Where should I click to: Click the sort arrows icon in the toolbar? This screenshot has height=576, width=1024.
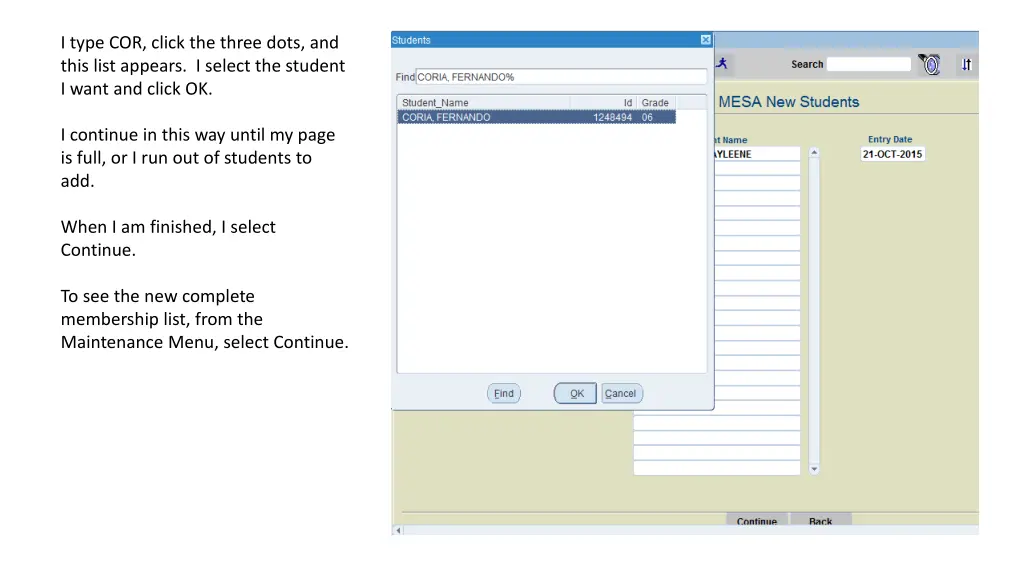pyautogui.click(x=967, y=64)
